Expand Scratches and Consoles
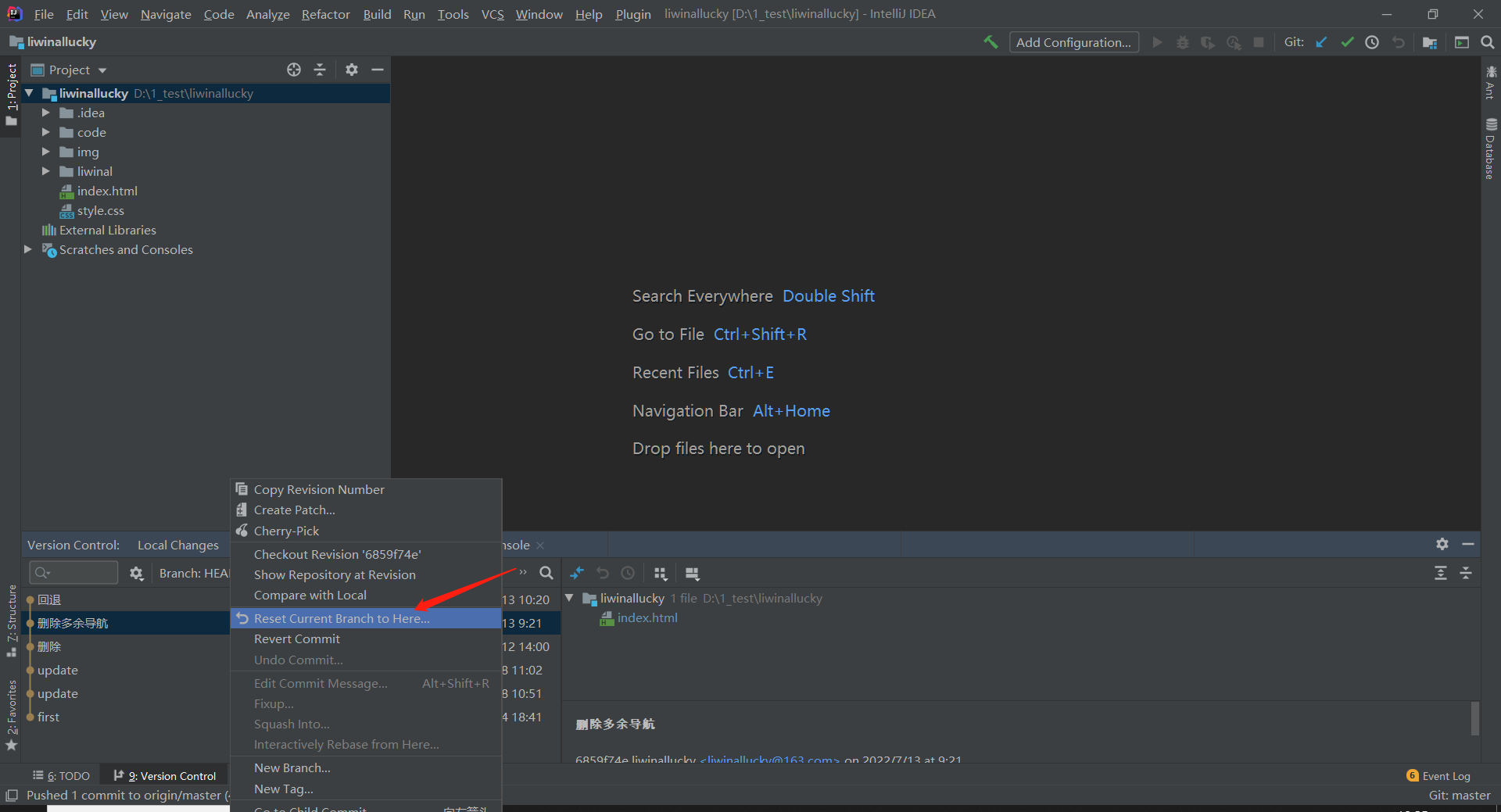1501x812 pixels. click(x=28, y=249)
